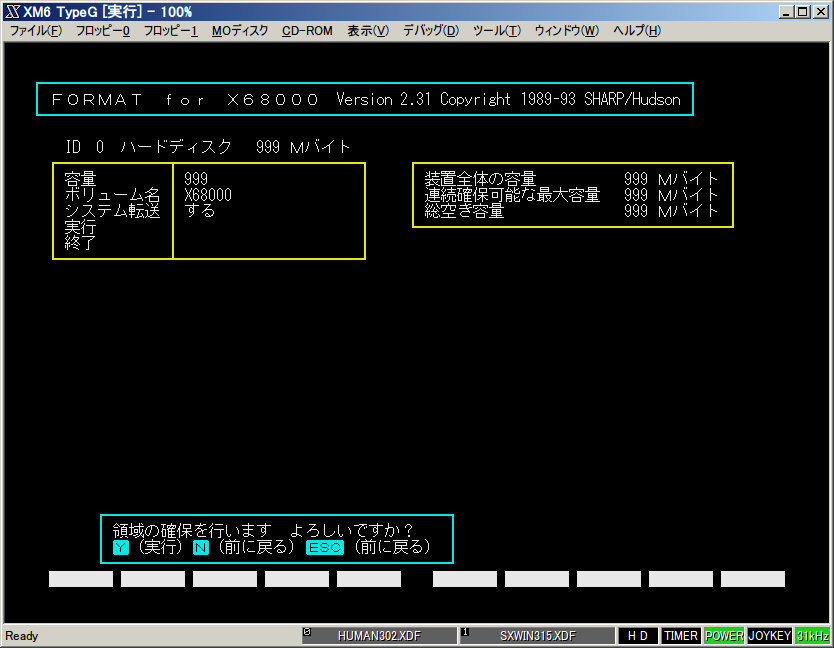Select the 終了 option in format menu
This screenshot has height=648, width=834.
coord(80,243)
